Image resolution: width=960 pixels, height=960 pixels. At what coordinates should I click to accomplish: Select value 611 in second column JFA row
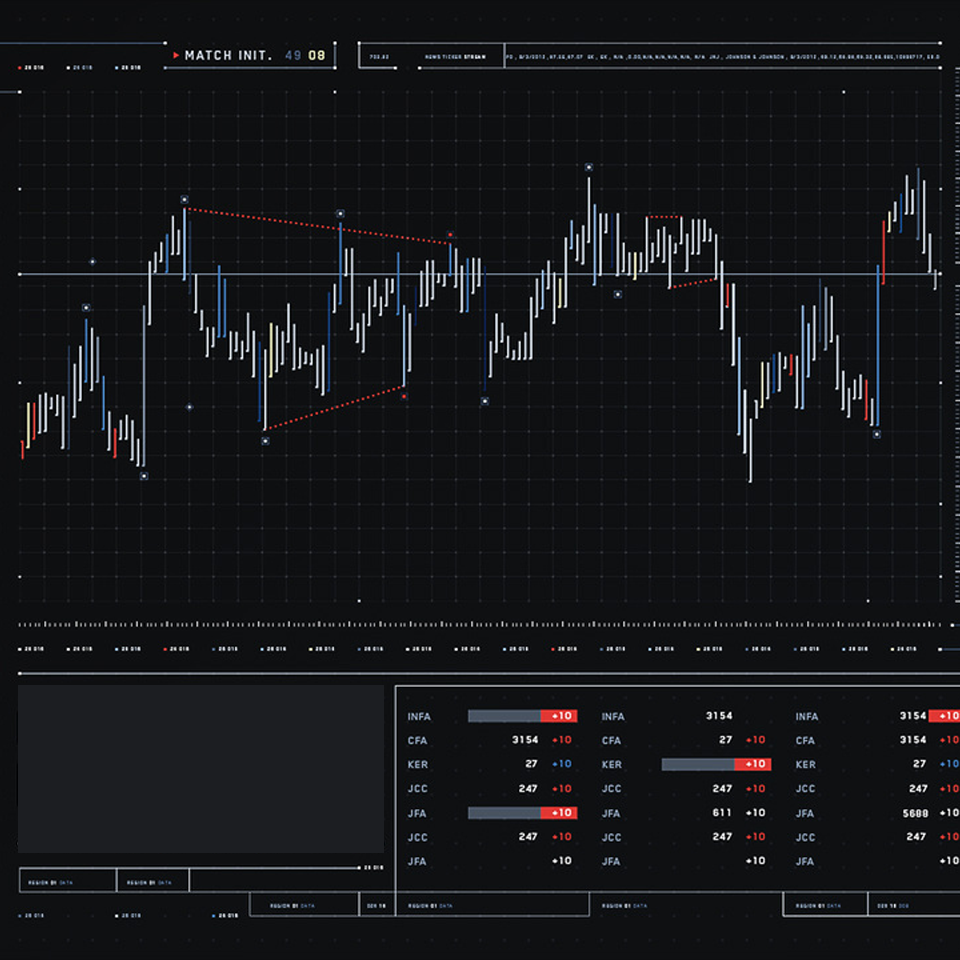(722, 812)
